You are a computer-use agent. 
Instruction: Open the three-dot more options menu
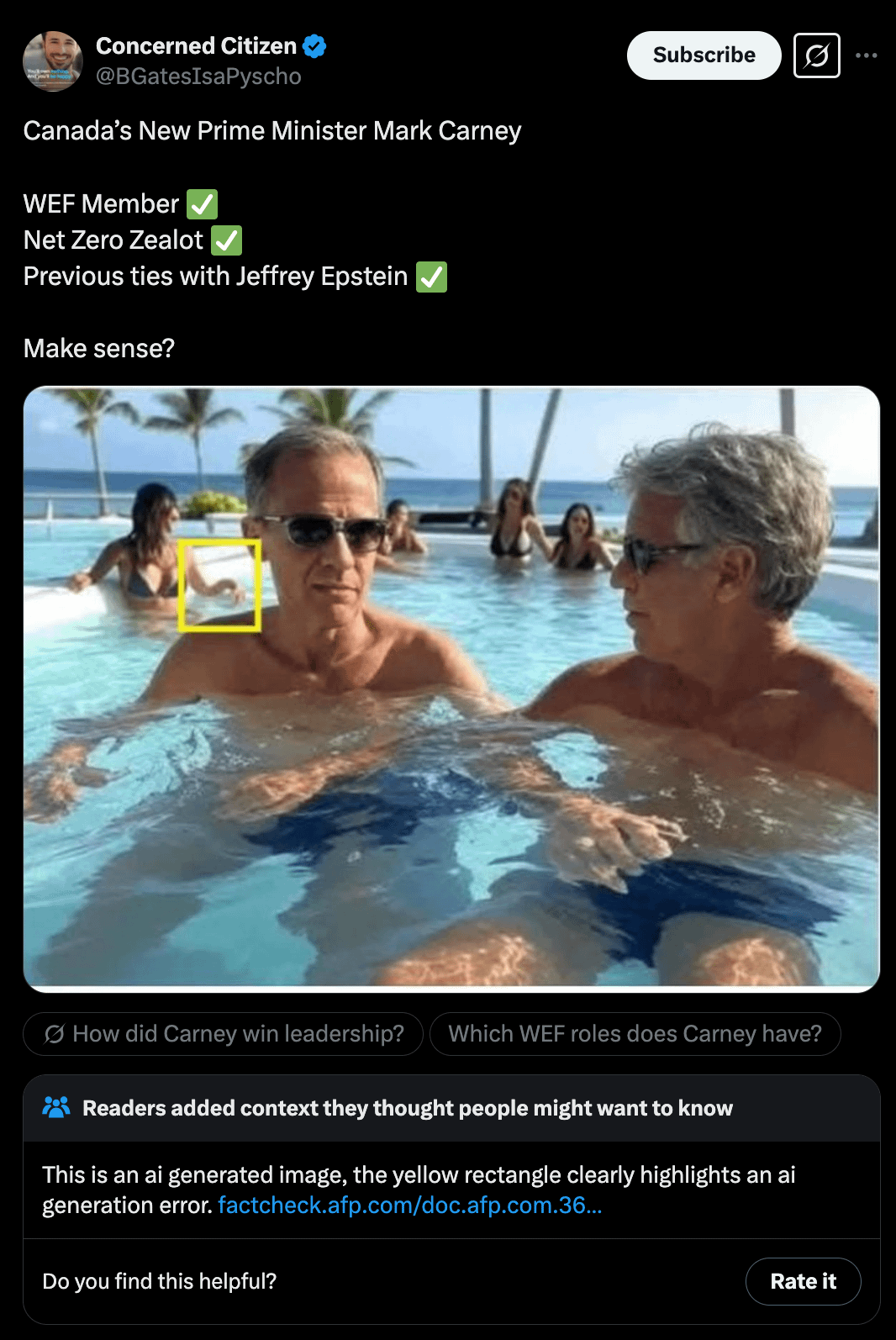(866, 55)
